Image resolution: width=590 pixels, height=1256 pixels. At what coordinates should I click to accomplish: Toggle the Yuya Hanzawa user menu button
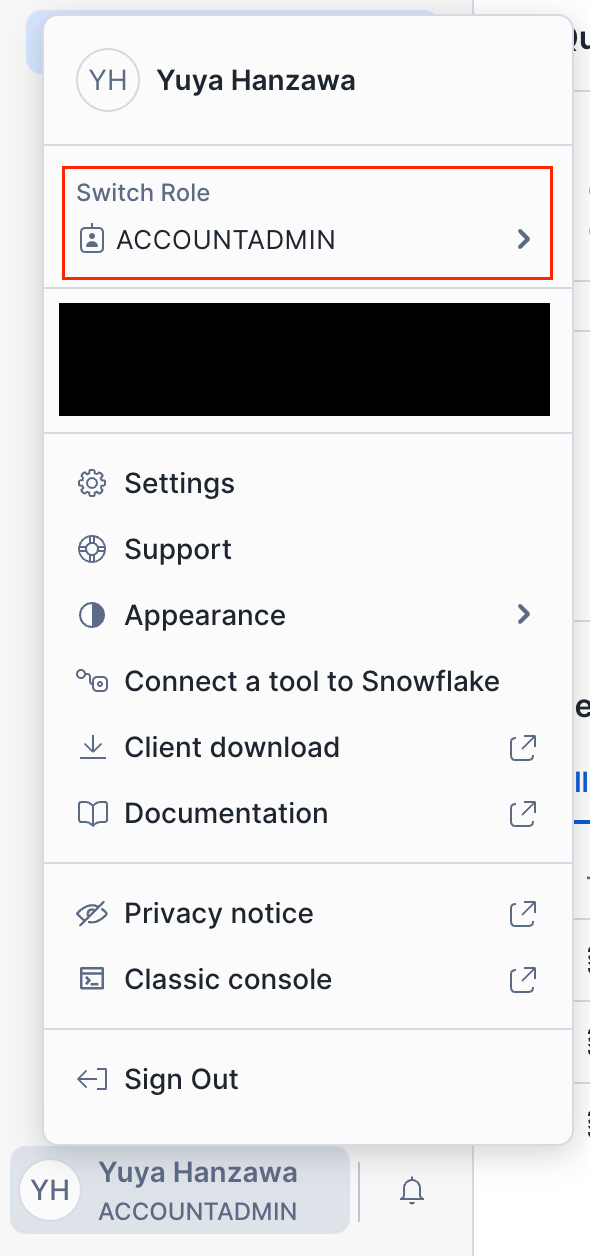[180, 1190]
